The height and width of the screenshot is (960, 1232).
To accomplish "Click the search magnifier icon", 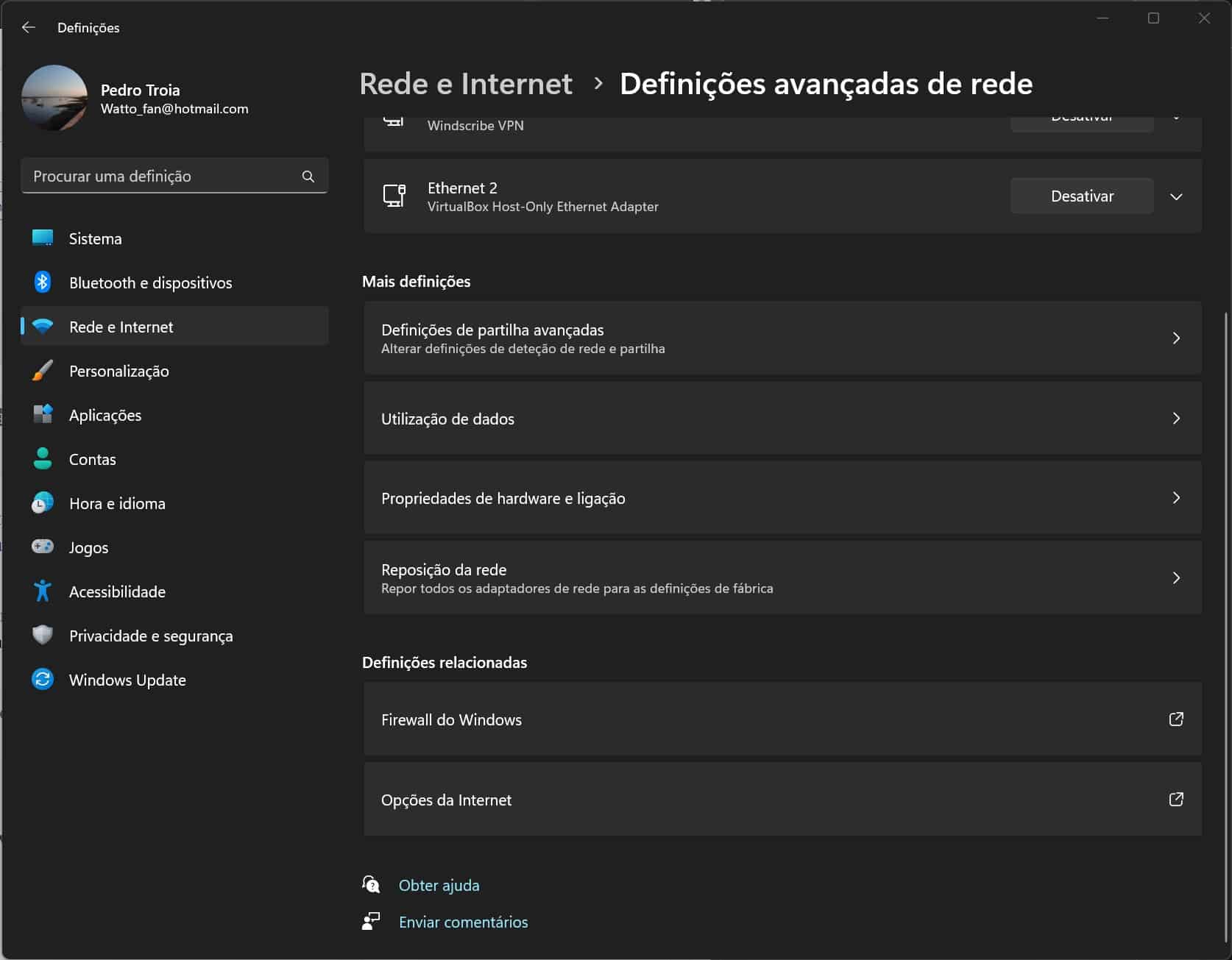I will point(308,177).
